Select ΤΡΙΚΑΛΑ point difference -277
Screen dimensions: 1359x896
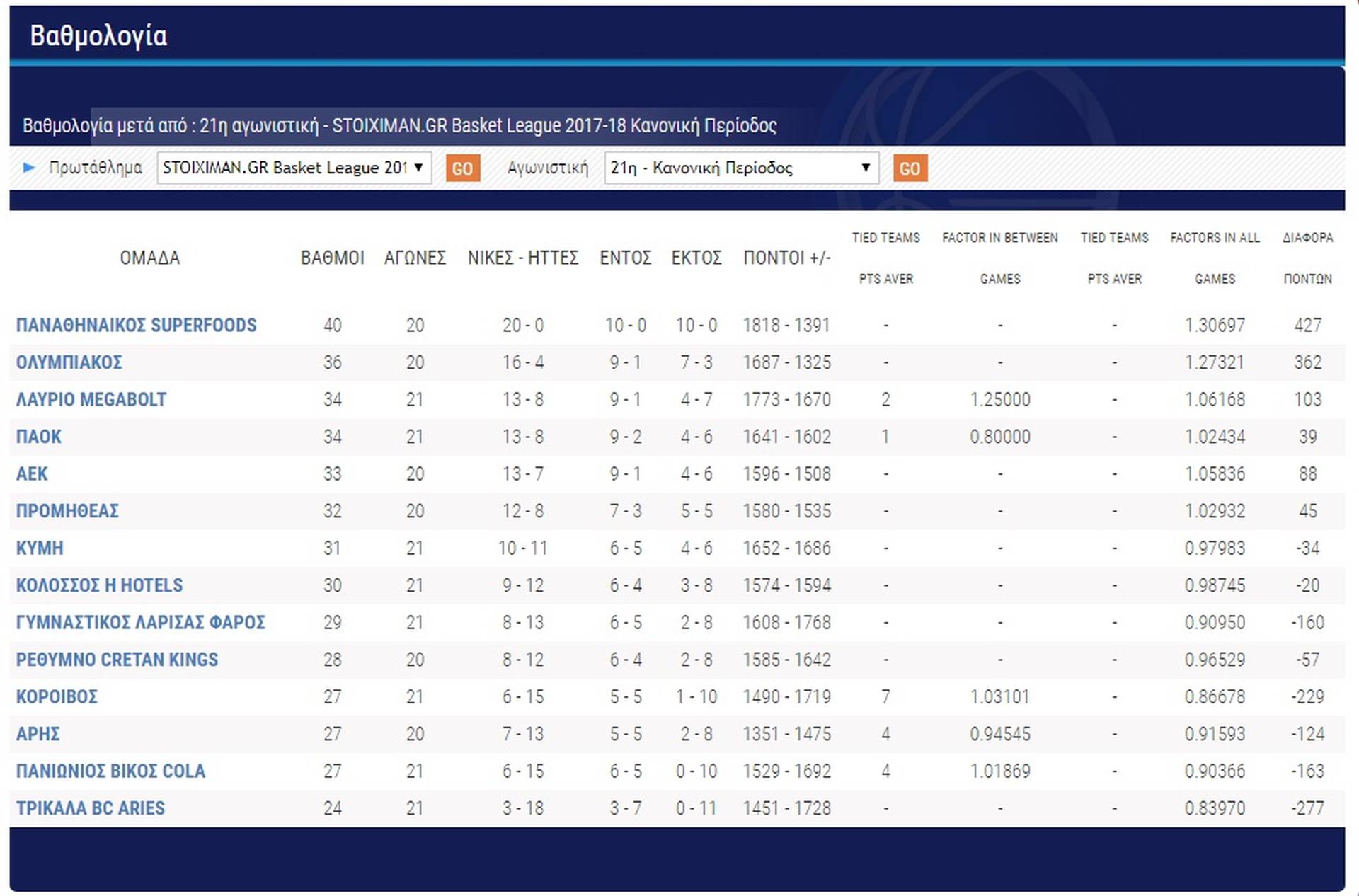(1308, 808)
